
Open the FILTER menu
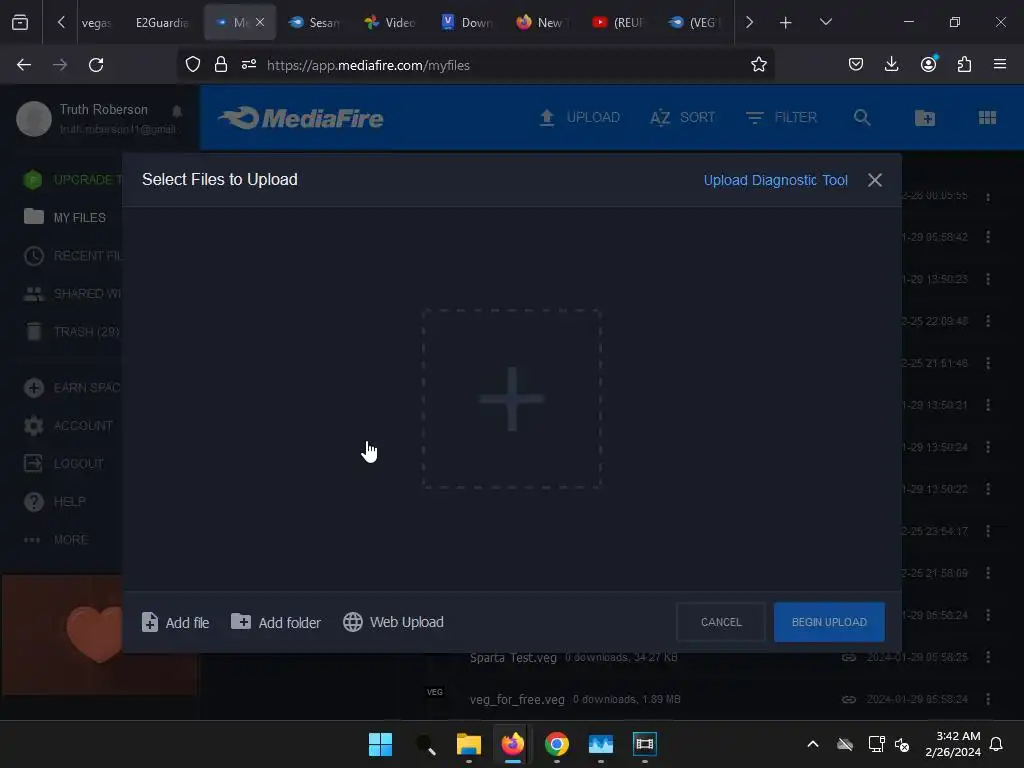coord(781,118)
